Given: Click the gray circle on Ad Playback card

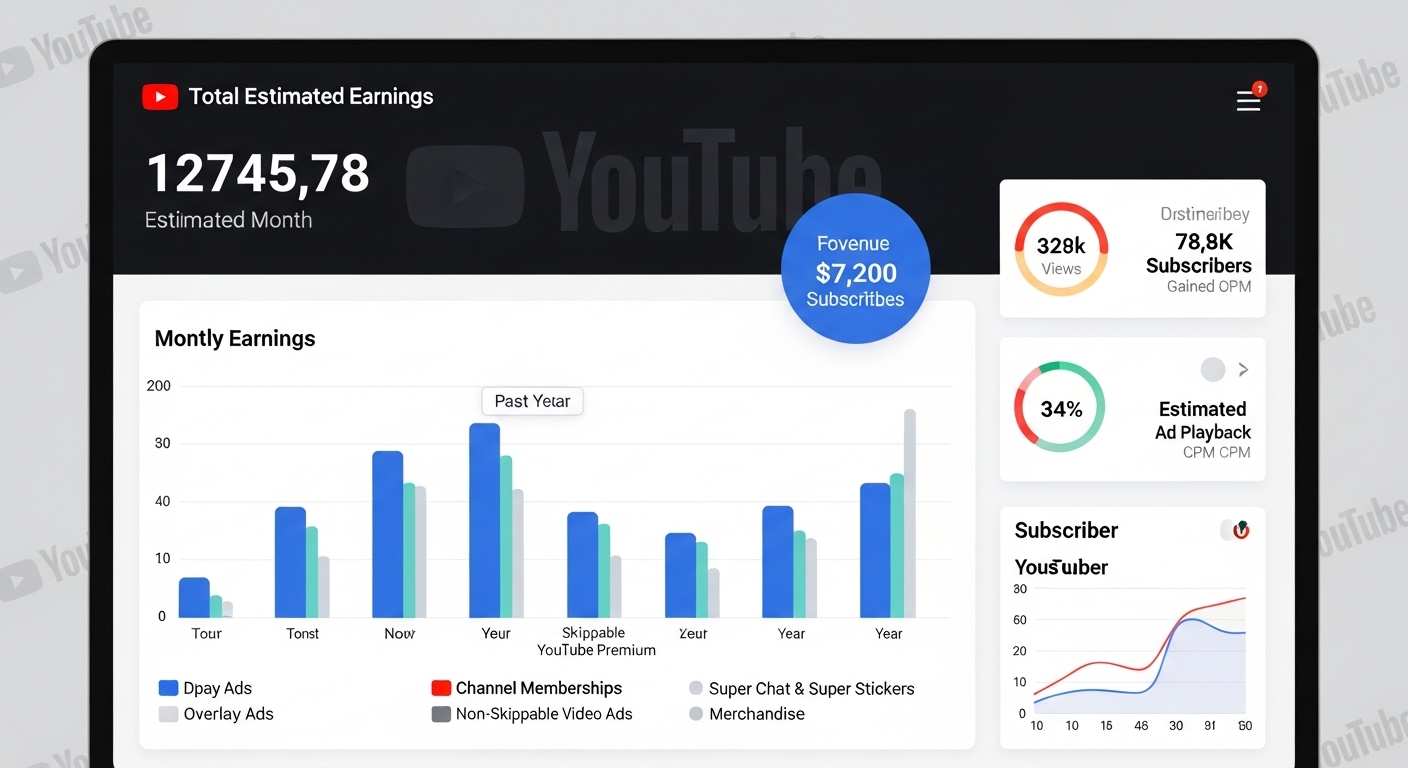Looking at the screenshot, I should [1212, 370].
